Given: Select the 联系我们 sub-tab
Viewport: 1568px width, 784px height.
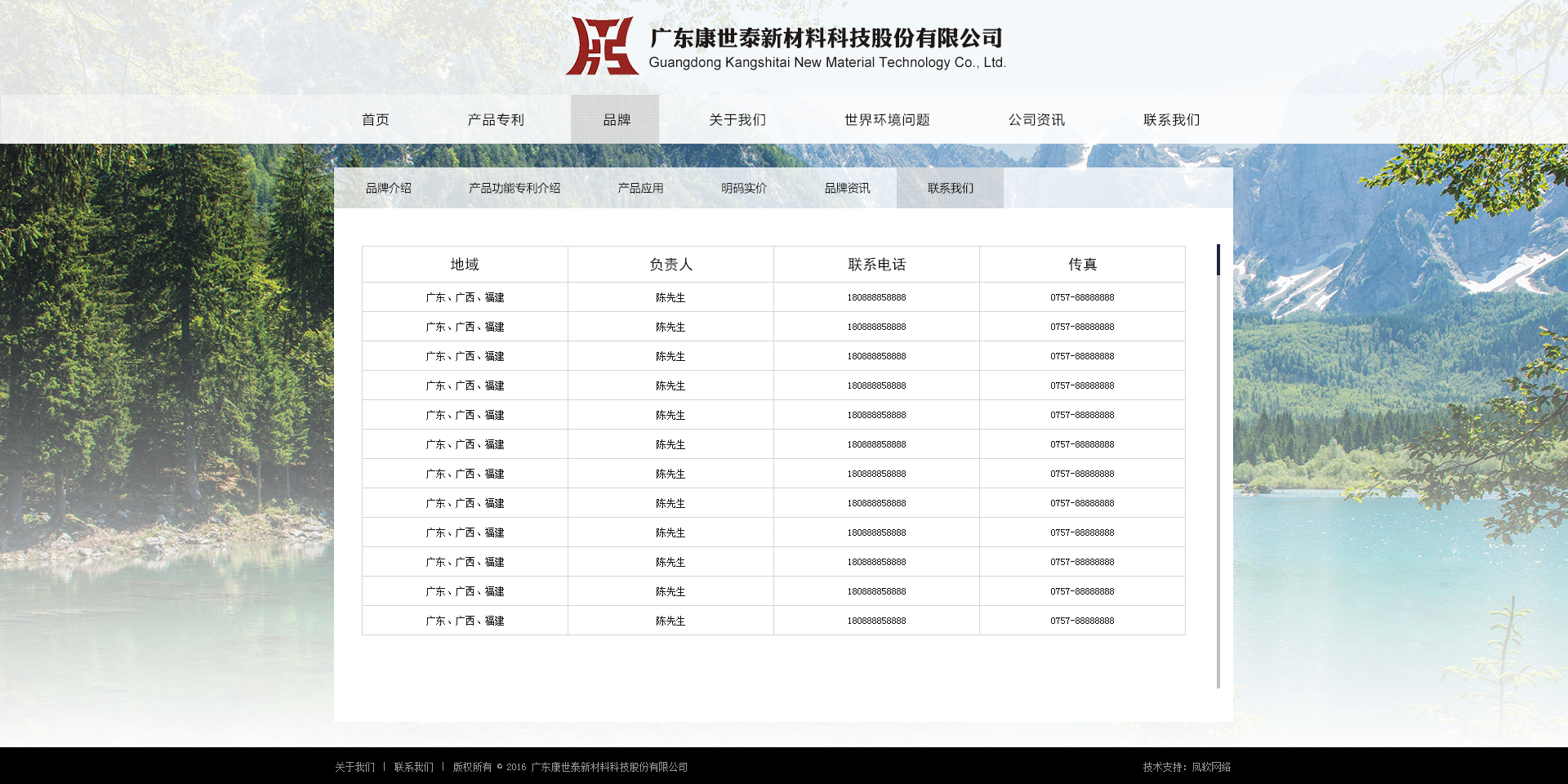Looking at the screenshot, I should [x=951, y=189].
